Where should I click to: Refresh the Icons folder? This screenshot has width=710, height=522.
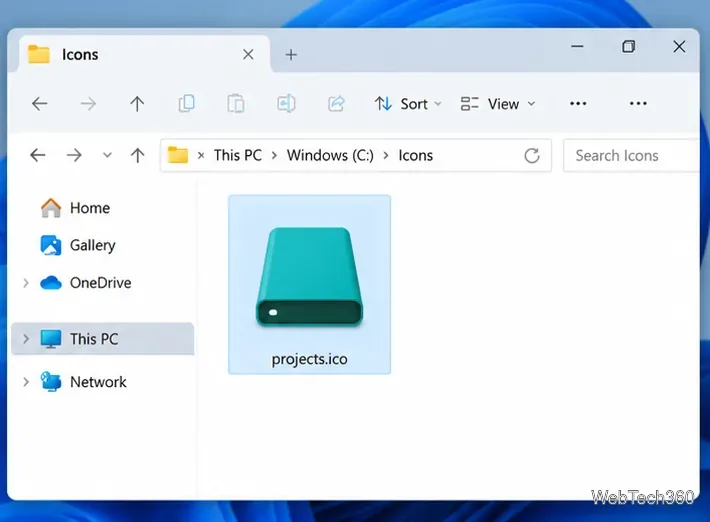(x=532, y=155)
